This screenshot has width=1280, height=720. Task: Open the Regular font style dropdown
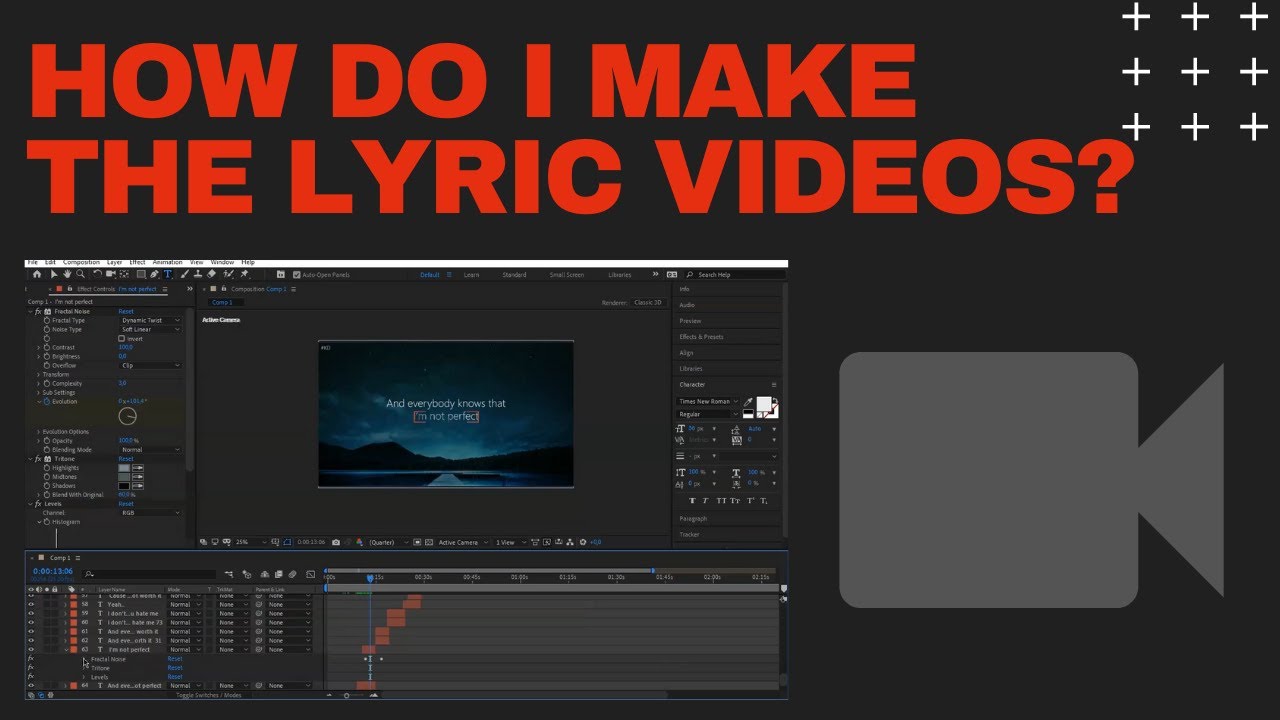coord(708,414)
